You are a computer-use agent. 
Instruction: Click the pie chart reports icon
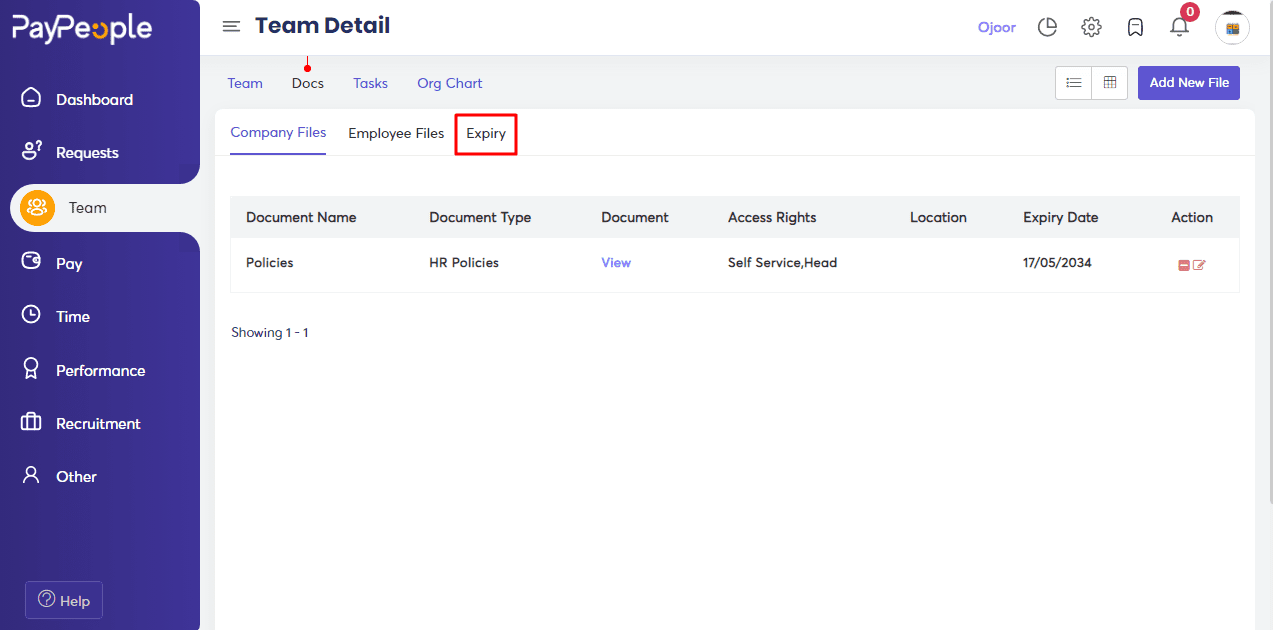click(1047, 27)
